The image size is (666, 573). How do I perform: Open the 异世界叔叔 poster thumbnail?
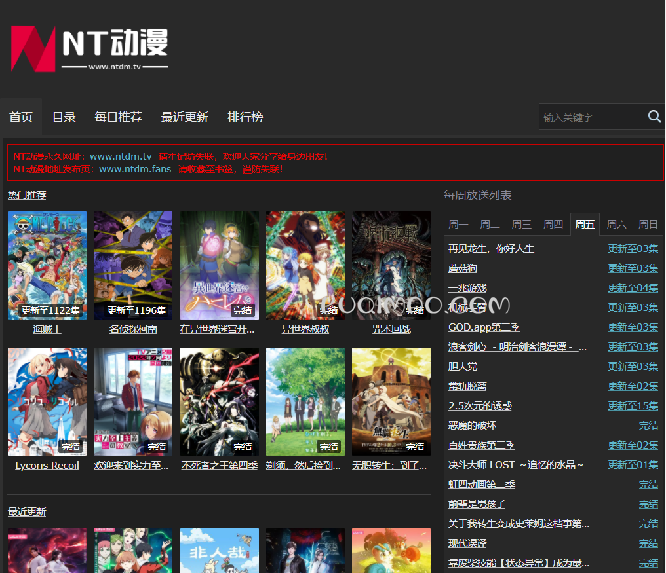(x=305, y=265)
